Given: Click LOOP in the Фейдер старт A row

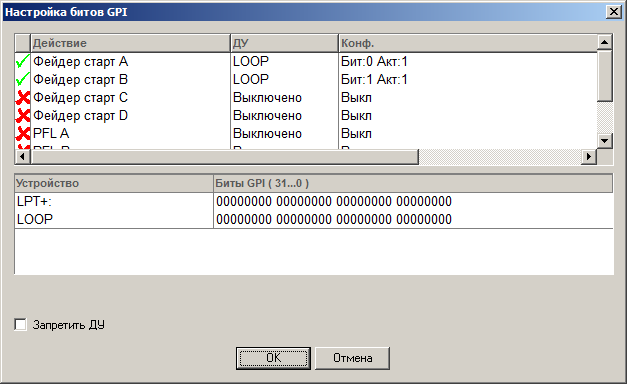Looking at the screenshot, I should pos(251,62).
